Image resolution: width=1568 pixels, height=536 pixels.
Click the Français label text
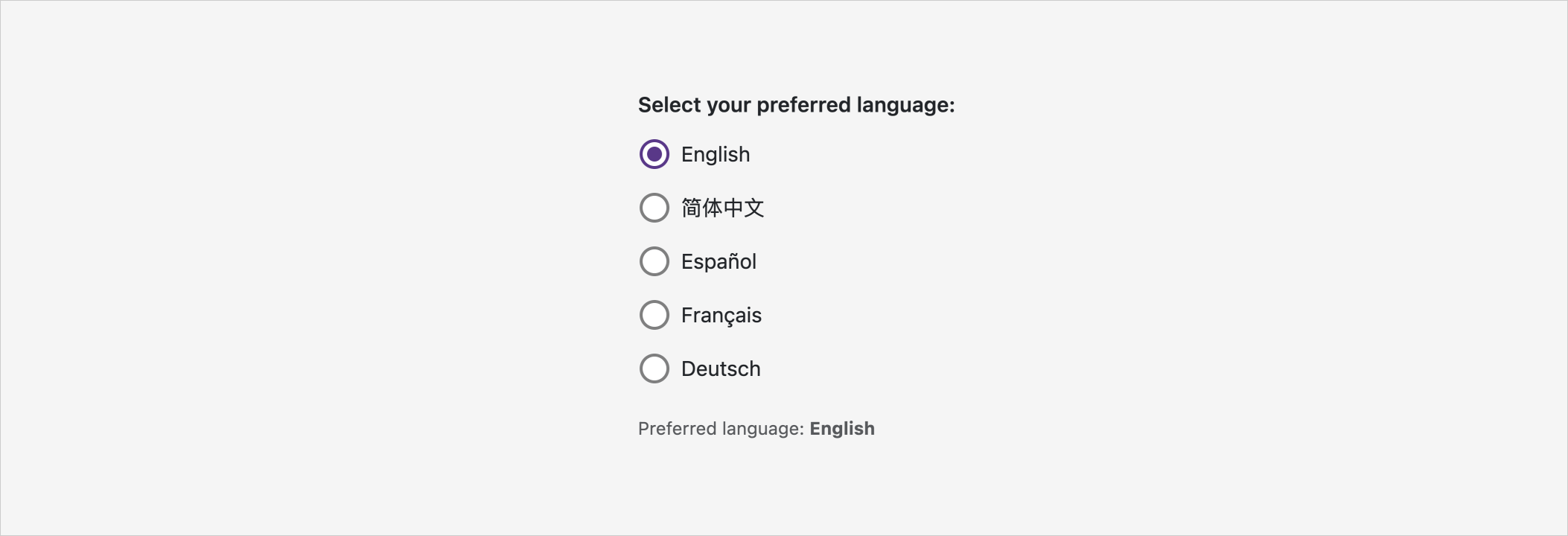(721, 315)
